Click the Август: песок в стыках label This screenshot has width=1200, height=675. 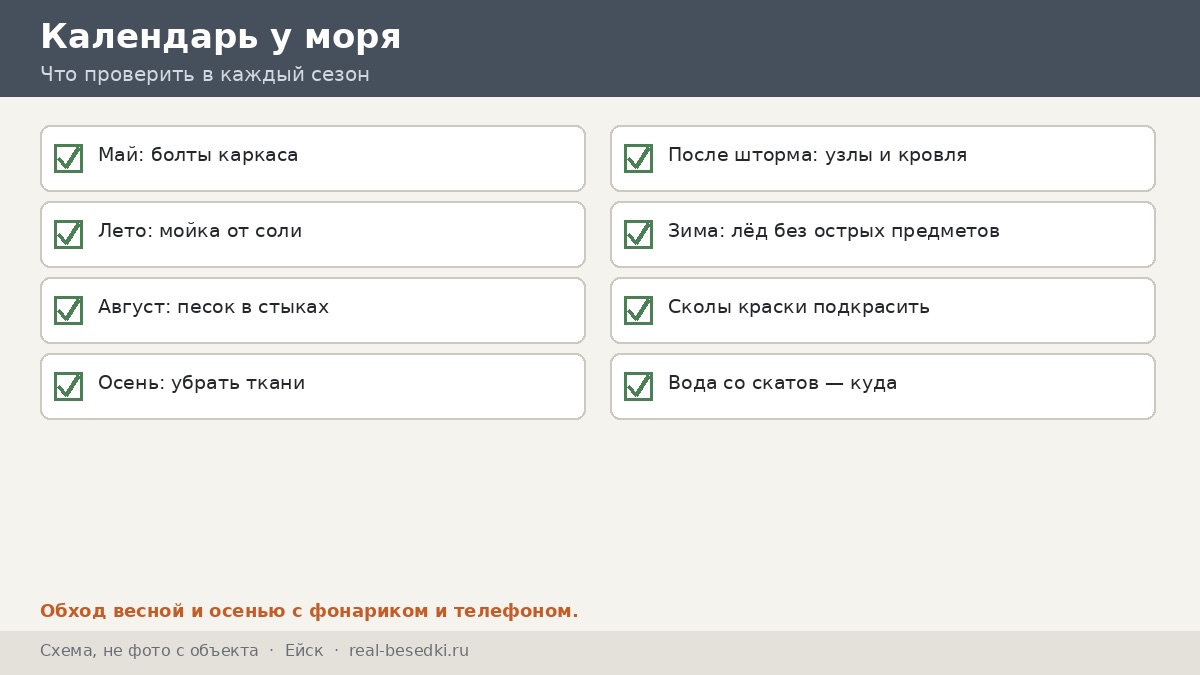[x=213, y=307]
